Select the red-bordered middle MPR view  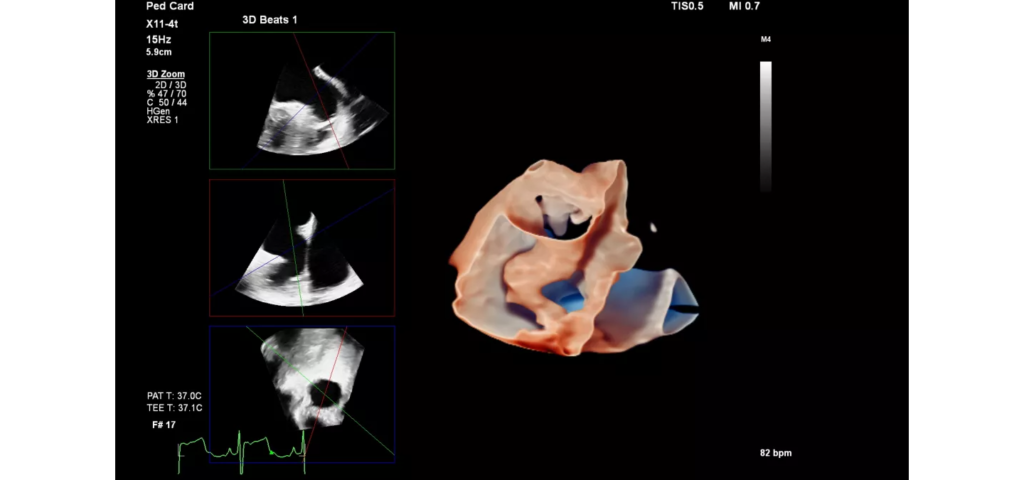[302, 248]
